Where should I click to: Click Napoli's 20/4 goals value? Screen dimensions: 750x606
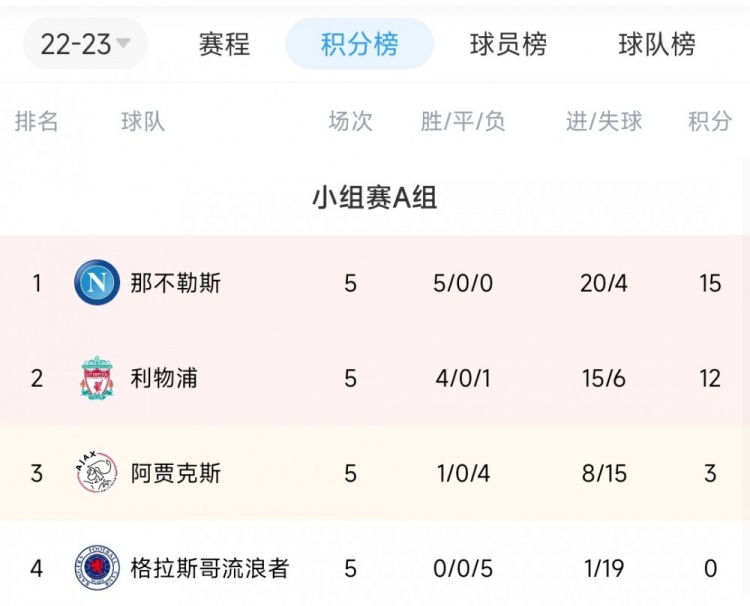[x=604, y=283]
